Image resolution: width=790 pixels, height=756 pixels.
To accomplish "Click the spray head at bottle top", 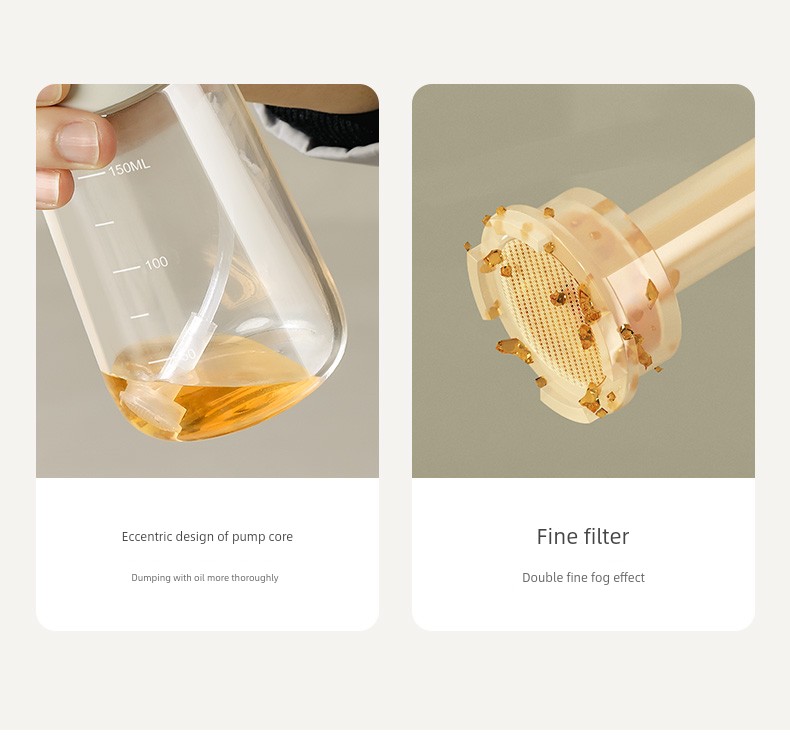I will [108, 97].
